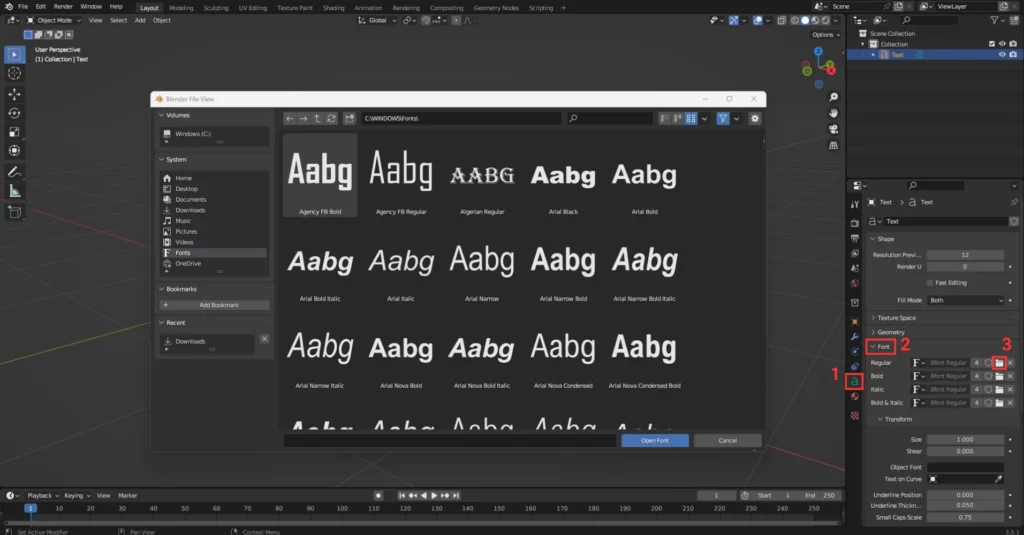The height and width of the screenshot is (535, 1024).
Task: Collapse the Font panel
Action: coord(880,347)
